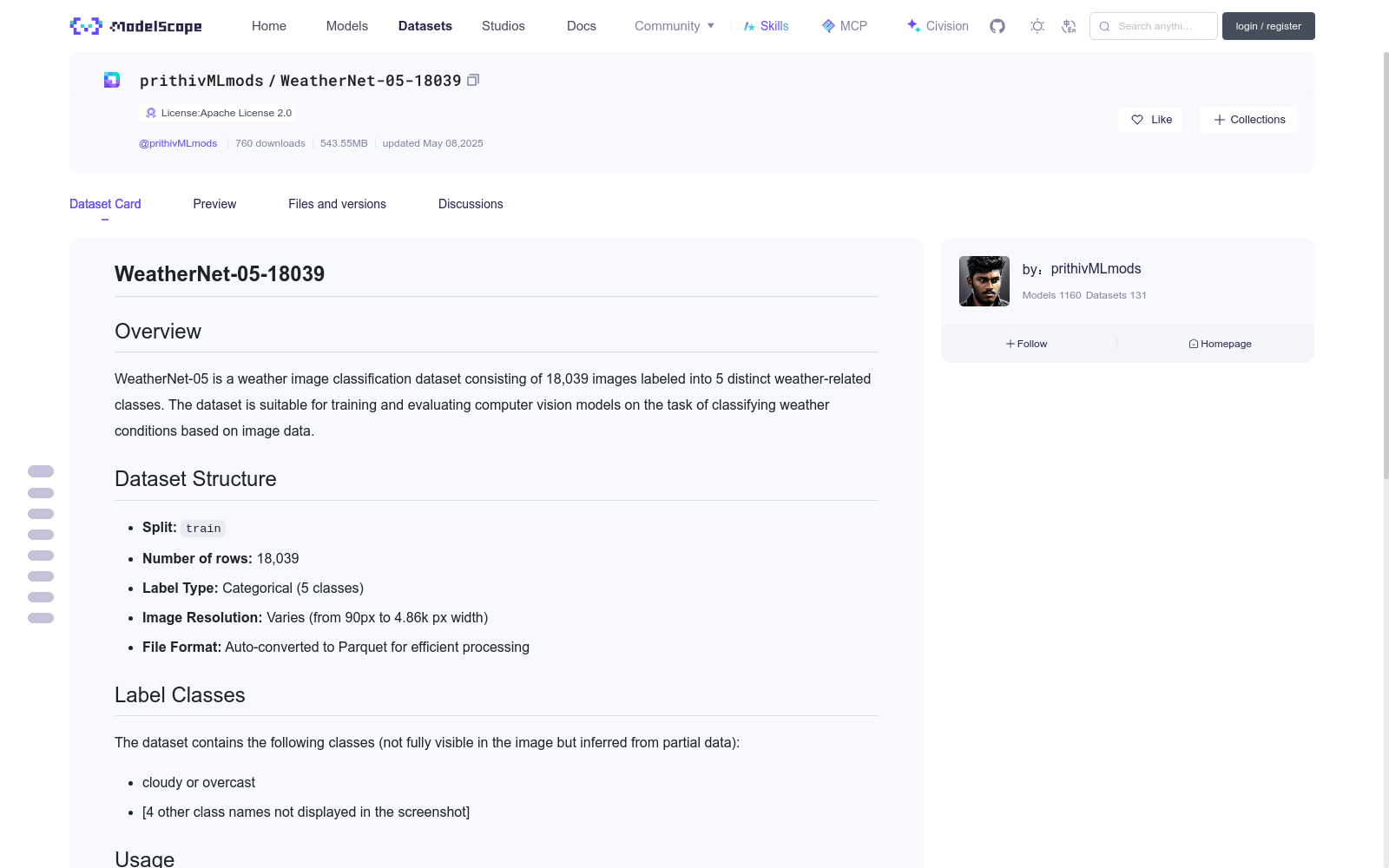Like this dataset
The height and width of the screenshot is (868, 1389).
[x=1150, y=120]
